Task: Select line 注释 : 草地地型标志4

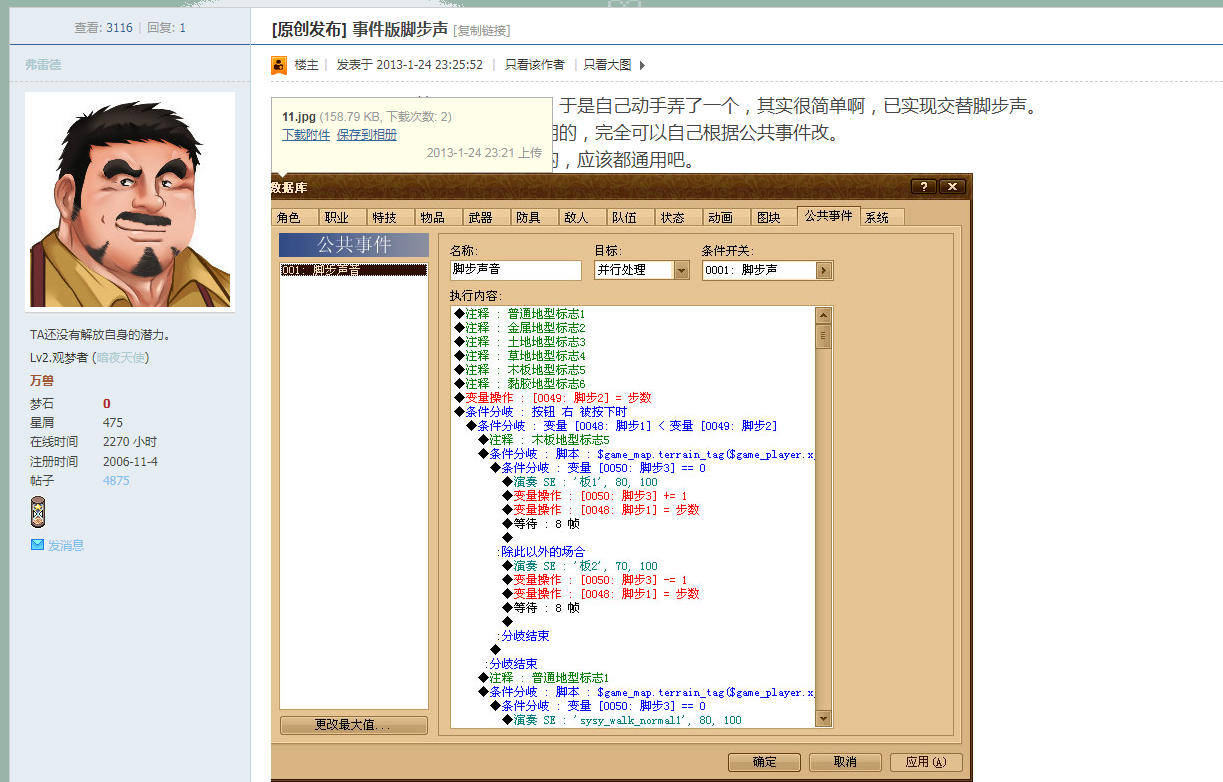Action: [x=519, y=356]
